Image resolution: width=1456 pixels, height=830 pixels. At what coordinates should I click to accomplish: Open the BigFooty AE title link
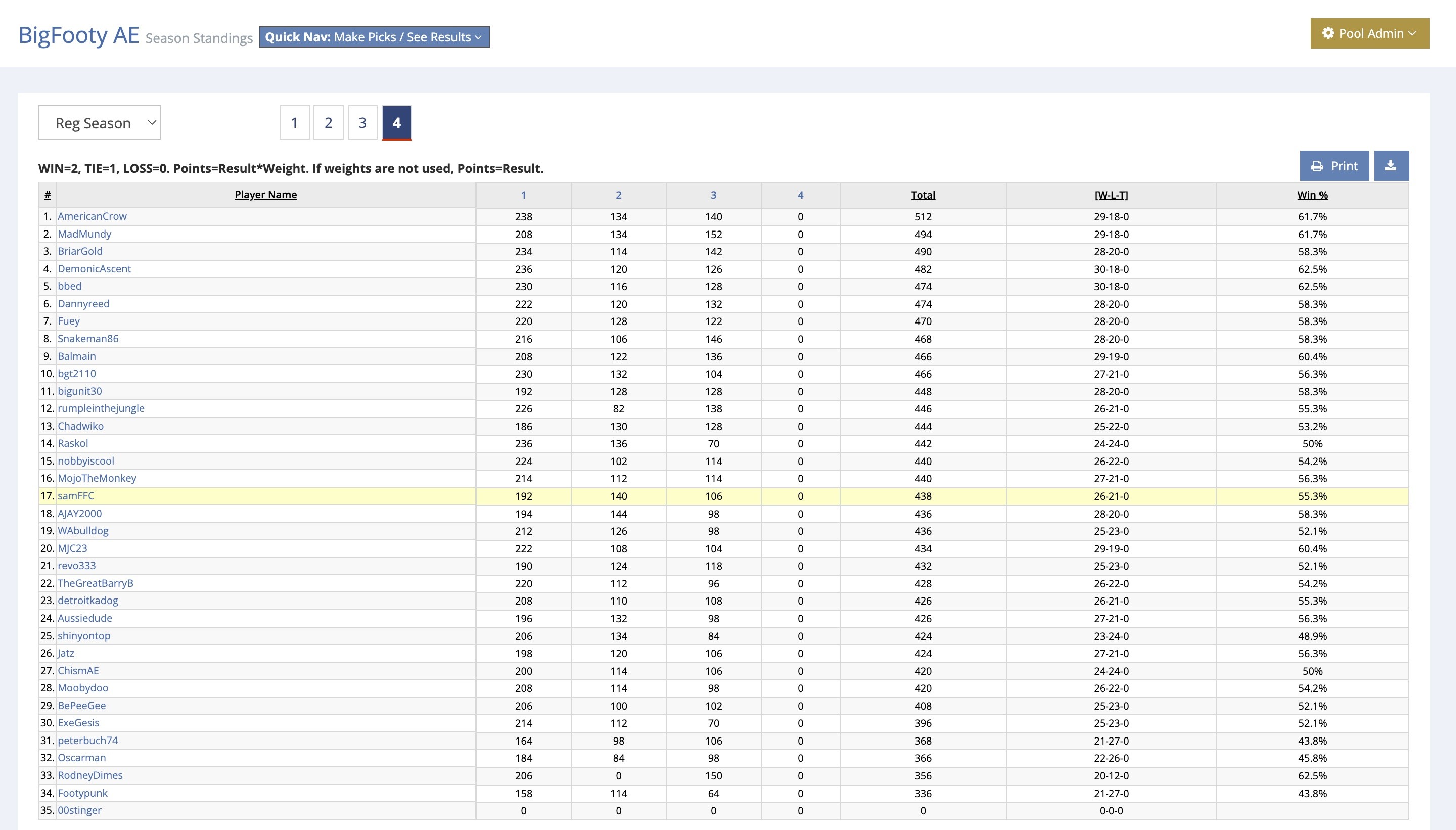(x=79, y=35)
